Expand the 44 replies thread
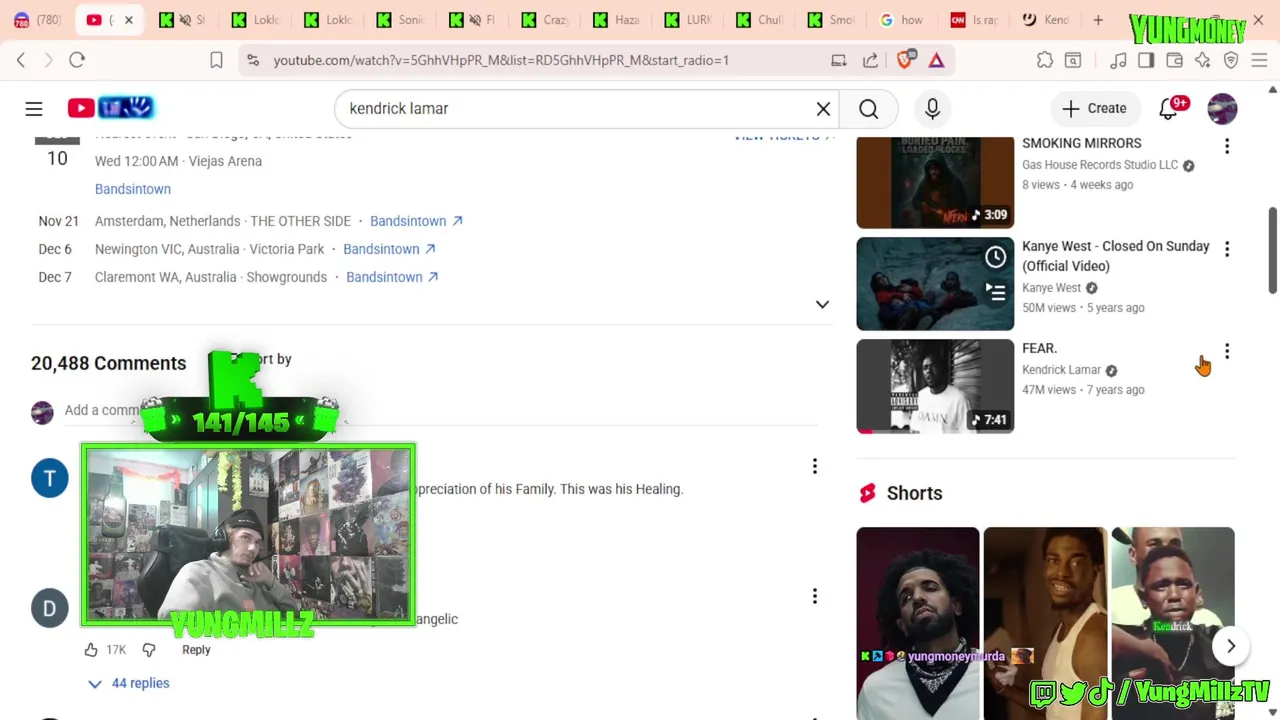Viewport: 1280px width, 720px height. [x=128, y=683]
